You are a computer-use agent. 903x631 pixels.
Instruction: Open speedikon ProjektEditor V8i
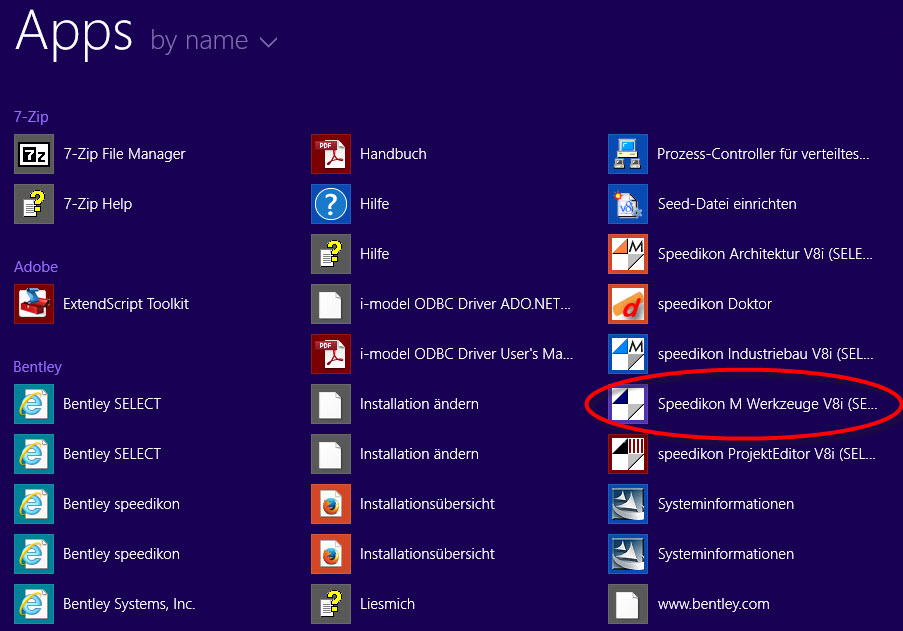tap(742, 454)
